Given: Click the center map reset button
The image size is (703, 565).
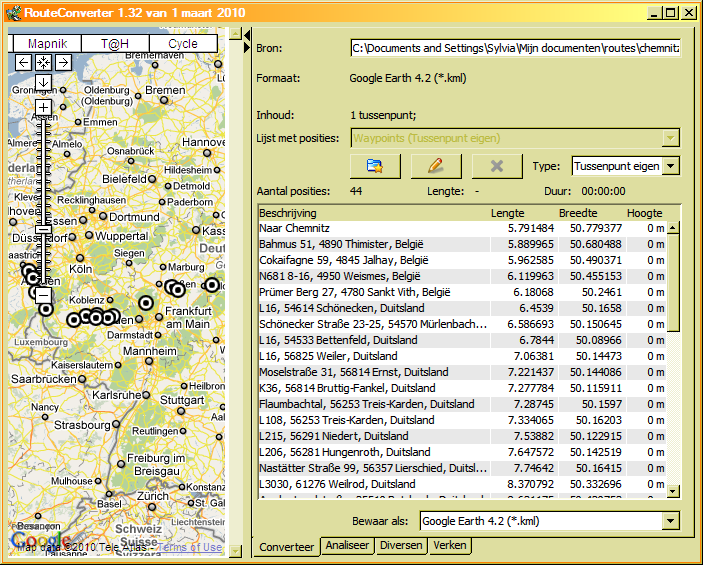Looking at the screenshot, I should (43, 63).
